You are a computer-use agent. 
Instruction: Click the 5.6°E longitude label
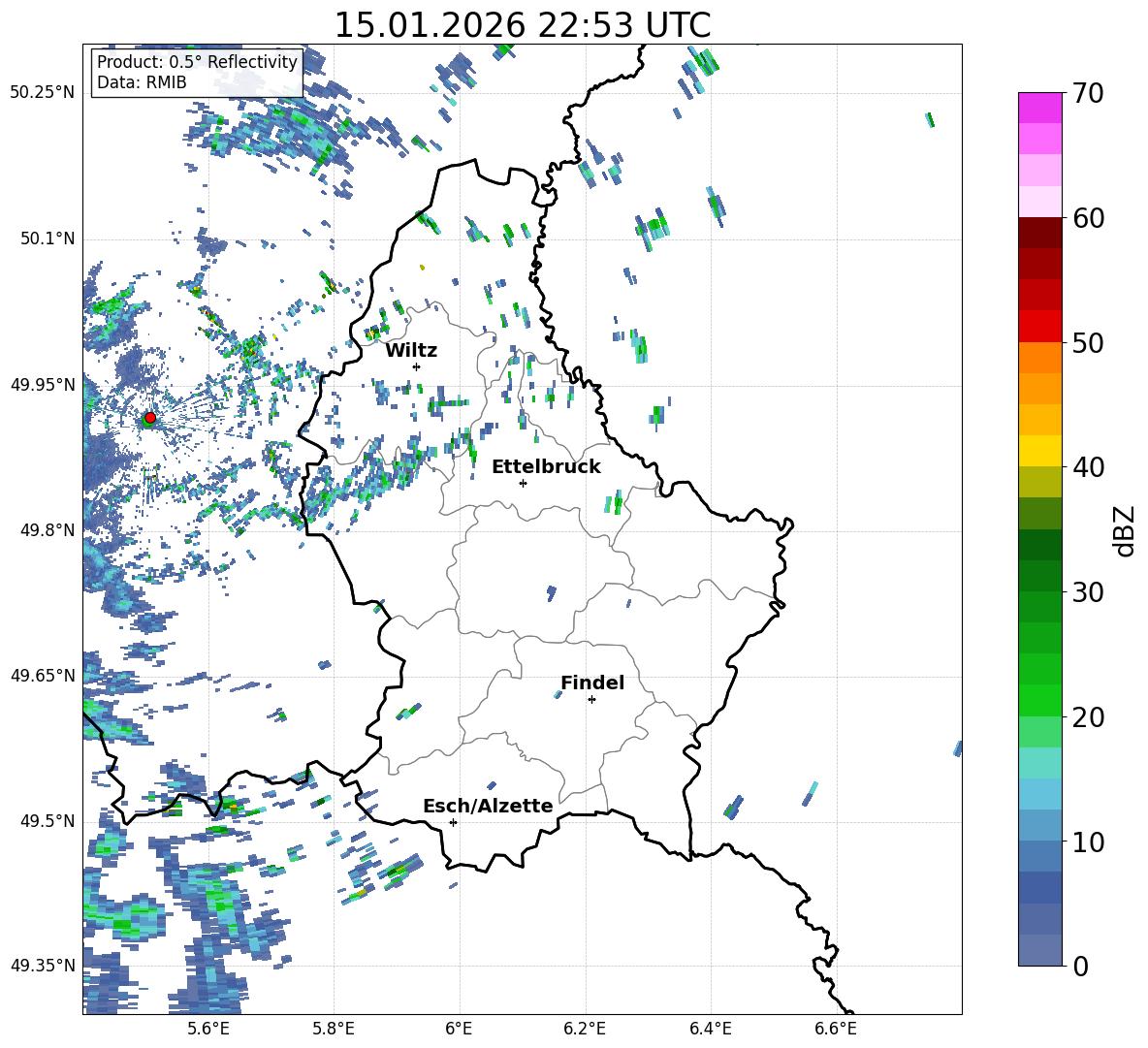point(208,1029)
